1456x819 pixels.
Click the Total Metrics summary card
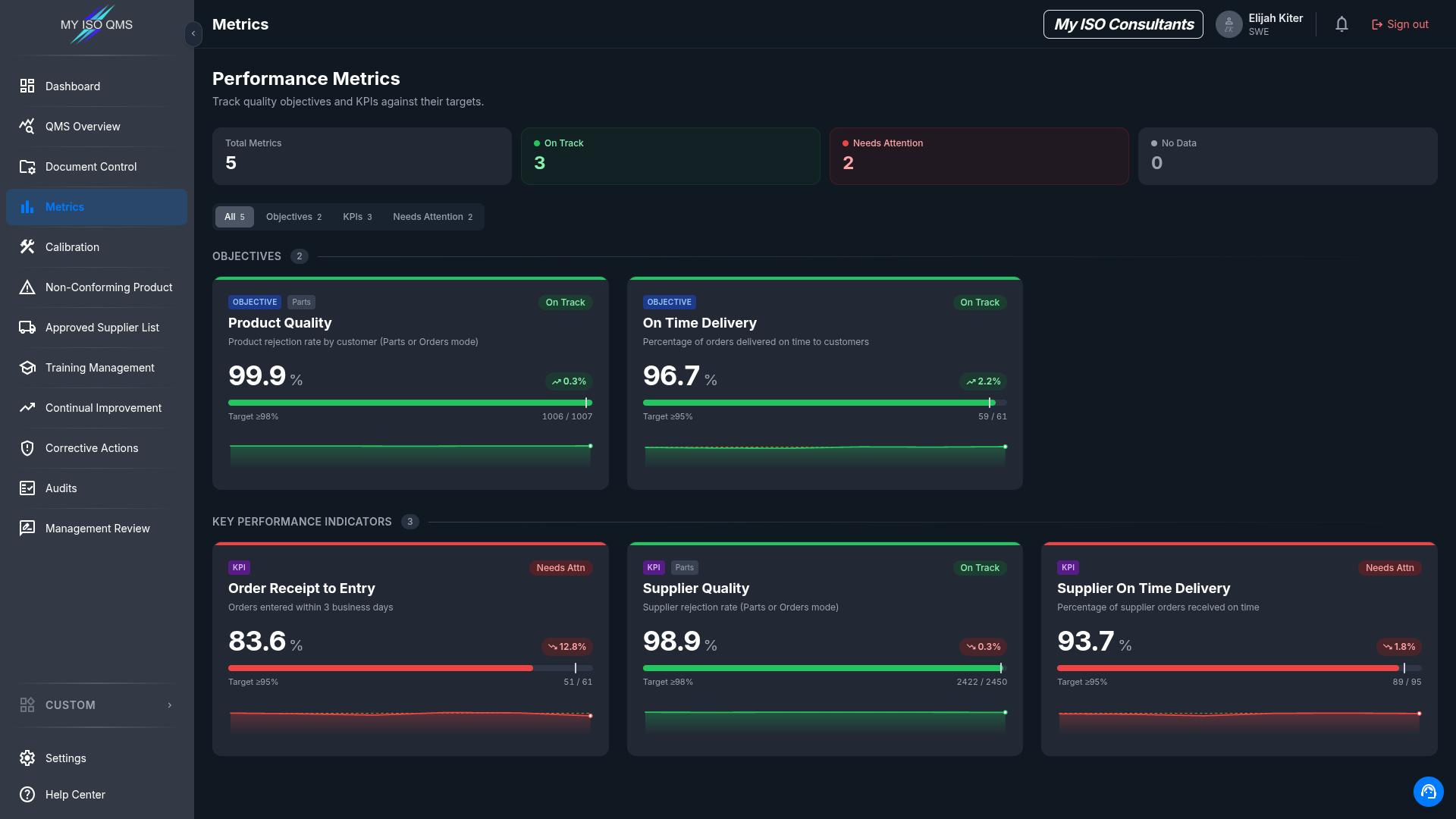[x=362, y=156]
